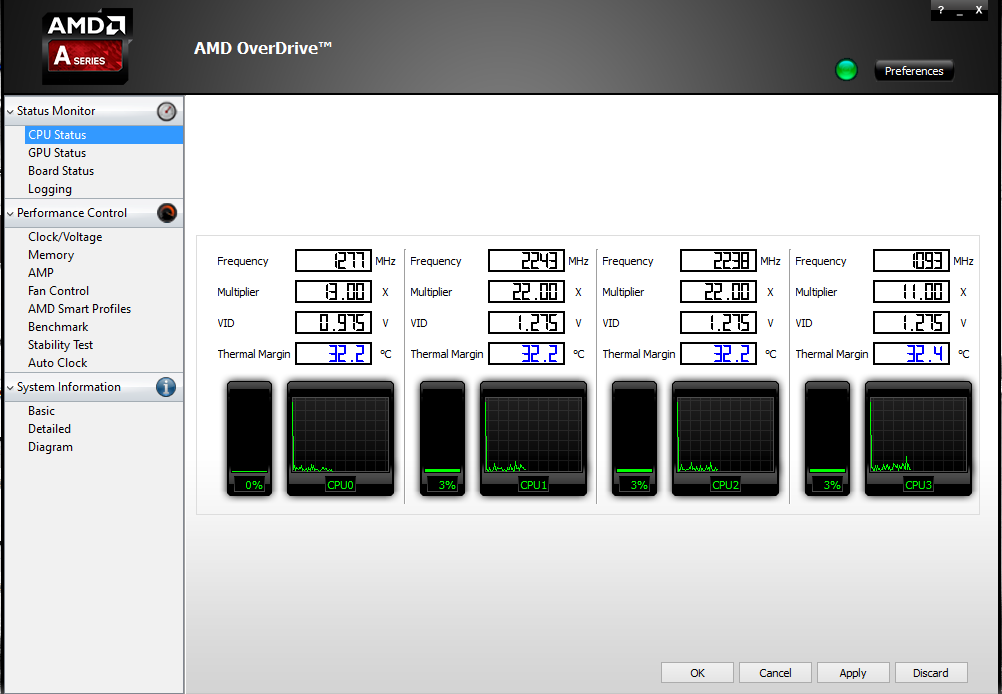Click the CPU3 VID value
The image size is (1002, 694).
coord(912,323)
